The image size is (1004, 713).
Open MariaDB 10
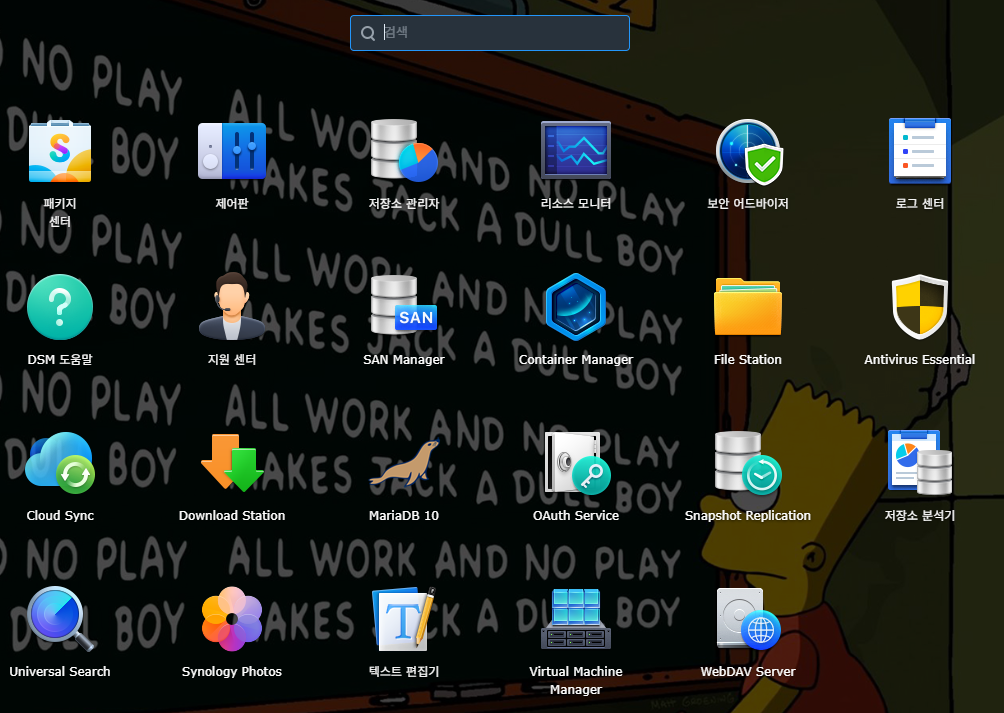[x=404, y=464]
